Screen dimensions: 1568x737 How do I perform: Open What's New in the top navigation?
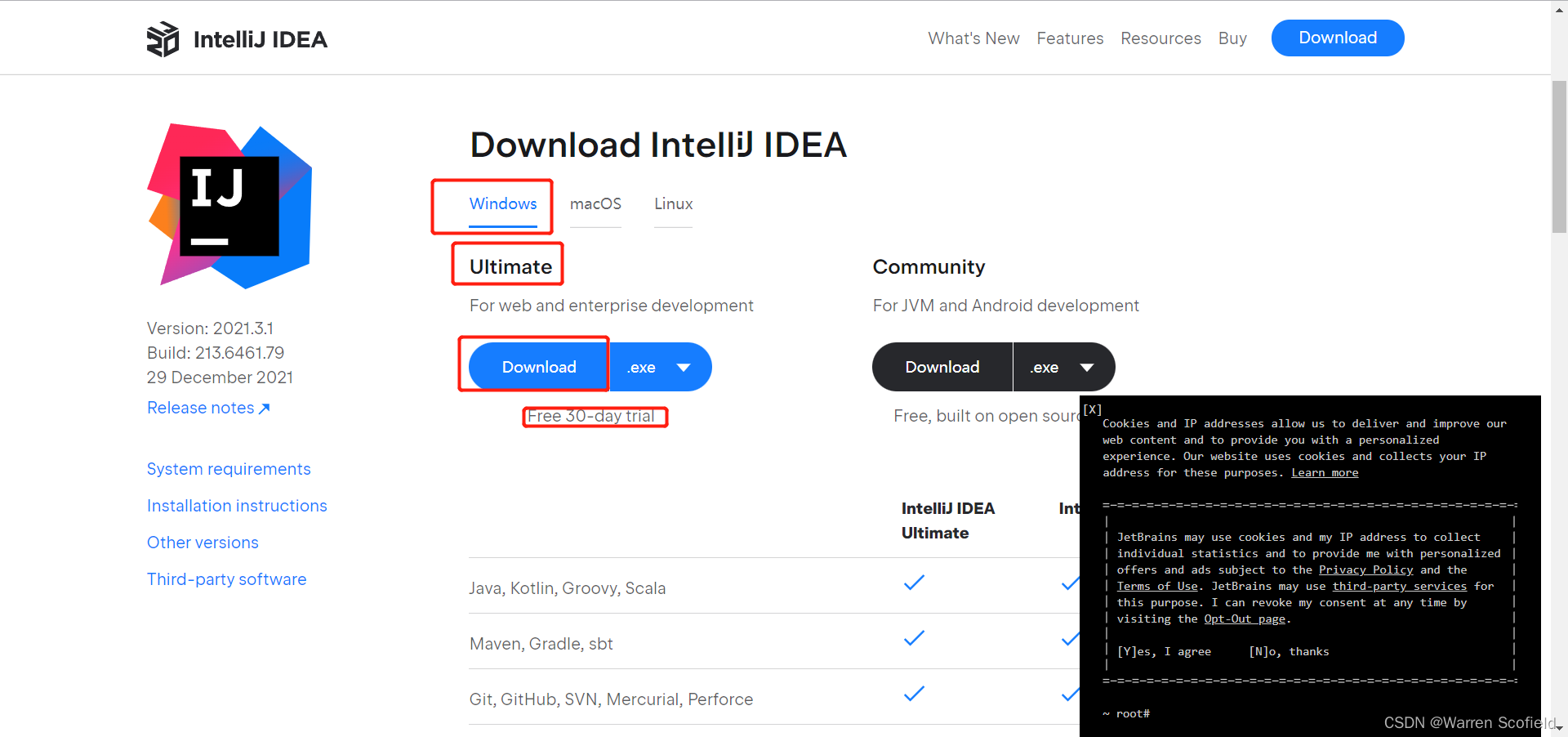pos(973,38)
